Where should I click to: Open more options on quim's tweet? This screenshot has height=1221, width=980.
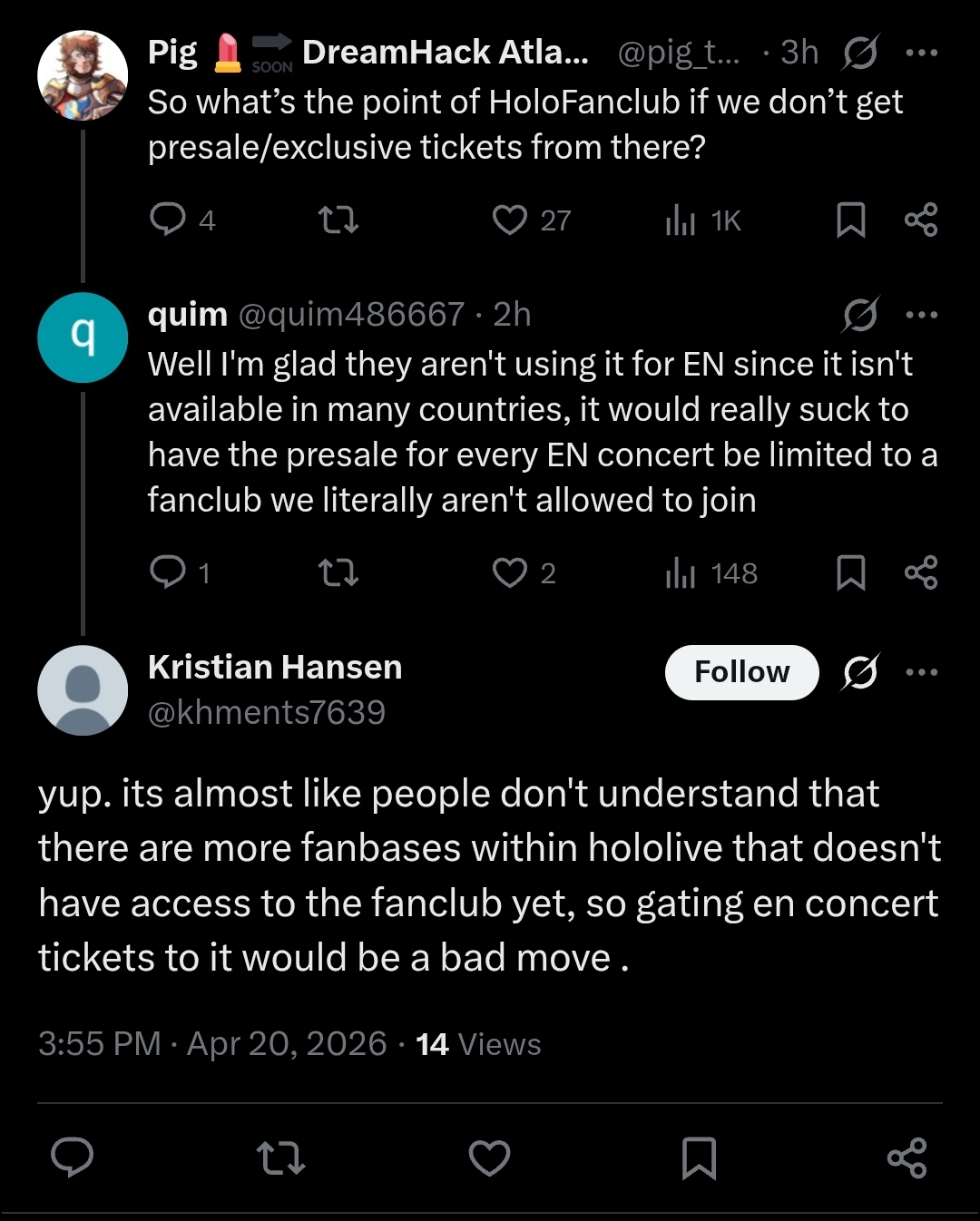pyautogui.click(x=922, y=315)
